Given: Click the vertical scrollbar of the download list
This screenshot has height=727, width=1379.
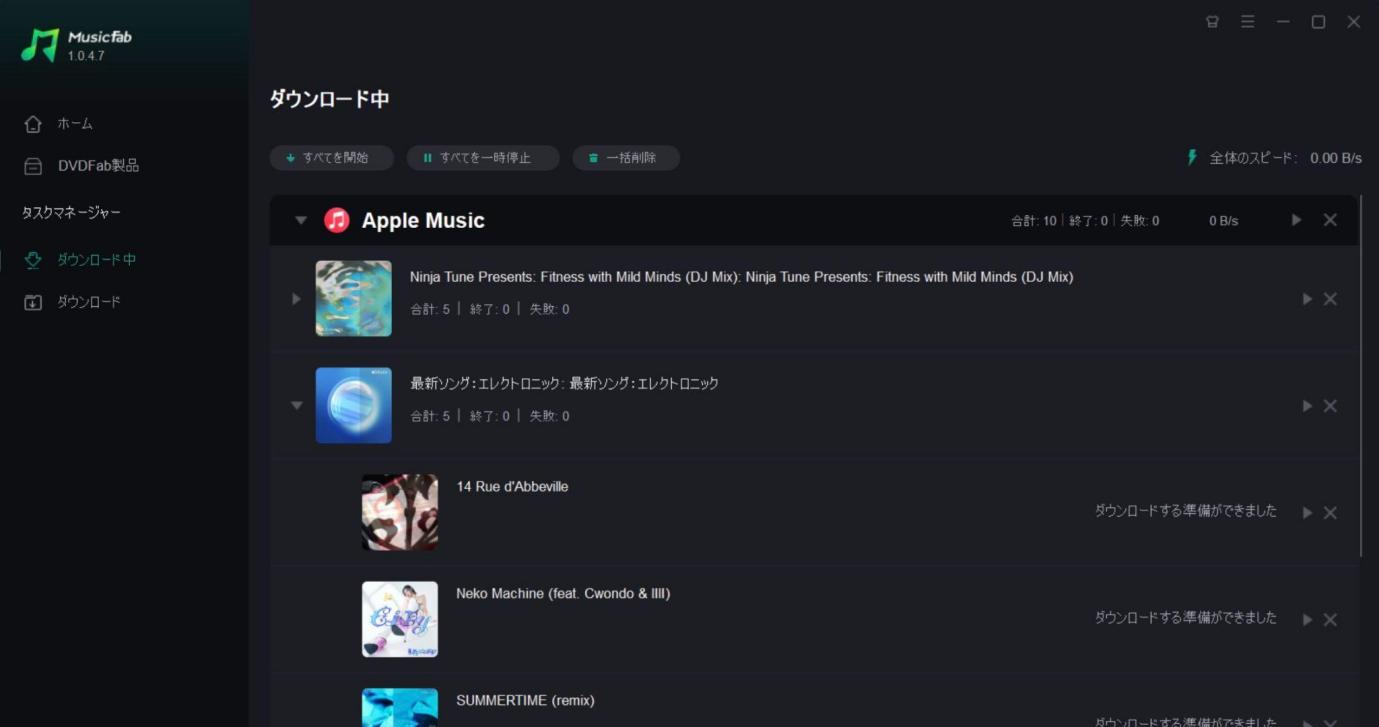Looking at the screenshot, I should pyautogui.click(x=1361, y=376).
